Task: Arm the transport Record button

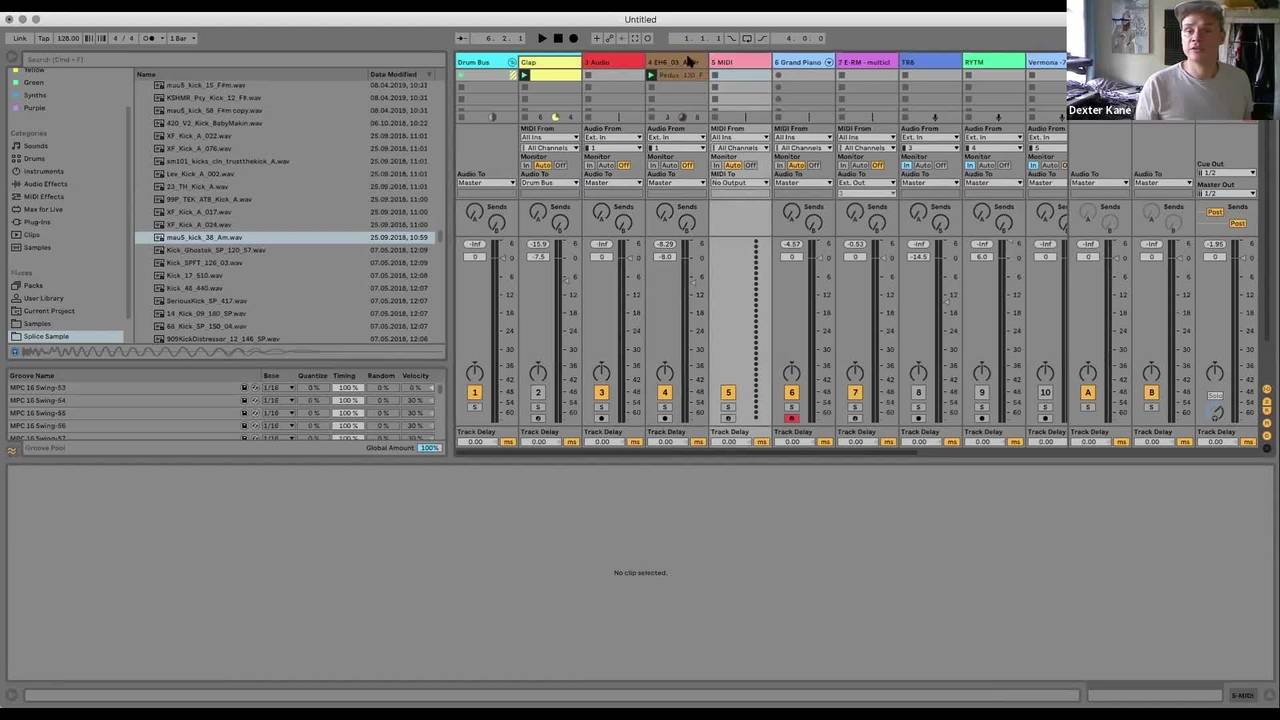Action: tap(573, 38)
